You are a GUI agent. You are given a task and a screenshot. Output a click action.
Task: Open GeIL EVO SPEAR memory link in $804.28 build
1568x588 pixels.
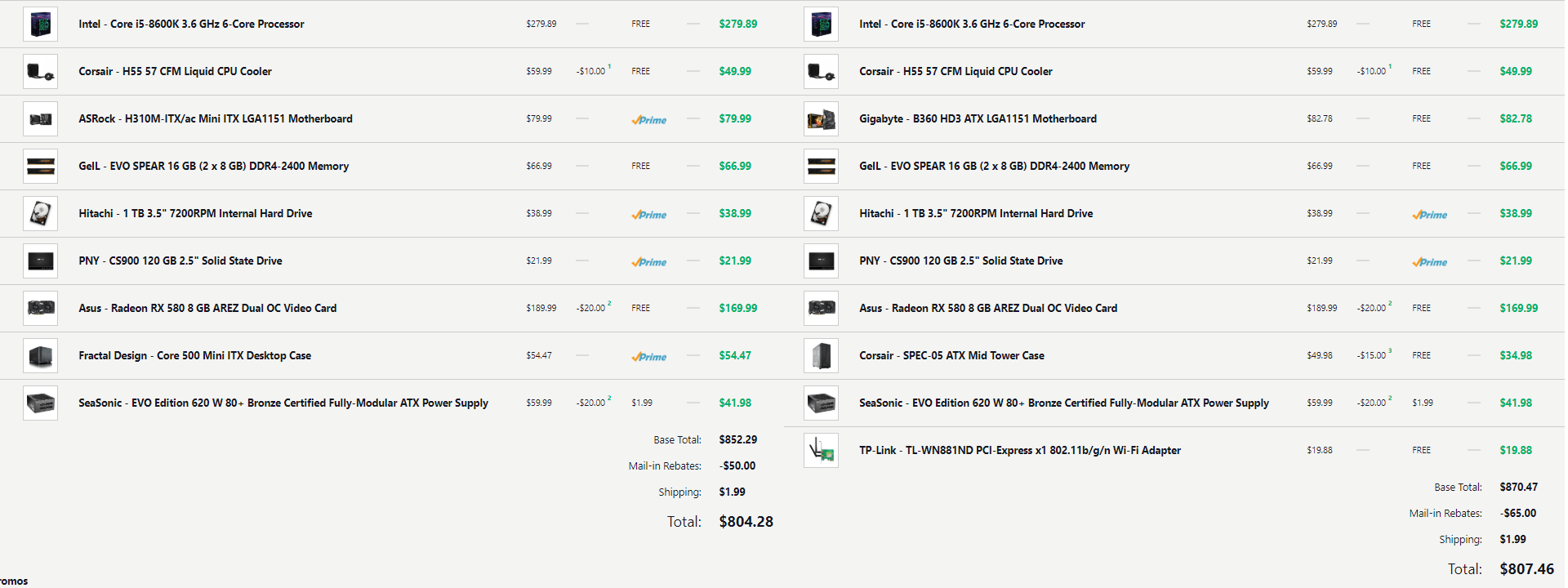[213, 167]
